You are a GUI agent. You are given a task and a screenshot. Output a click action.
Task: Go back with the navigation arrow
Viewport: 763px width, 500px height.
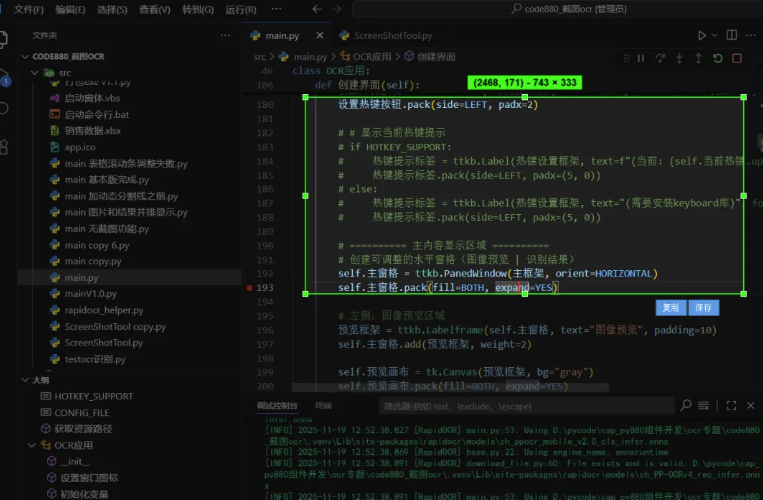click(x=317, y=9)
